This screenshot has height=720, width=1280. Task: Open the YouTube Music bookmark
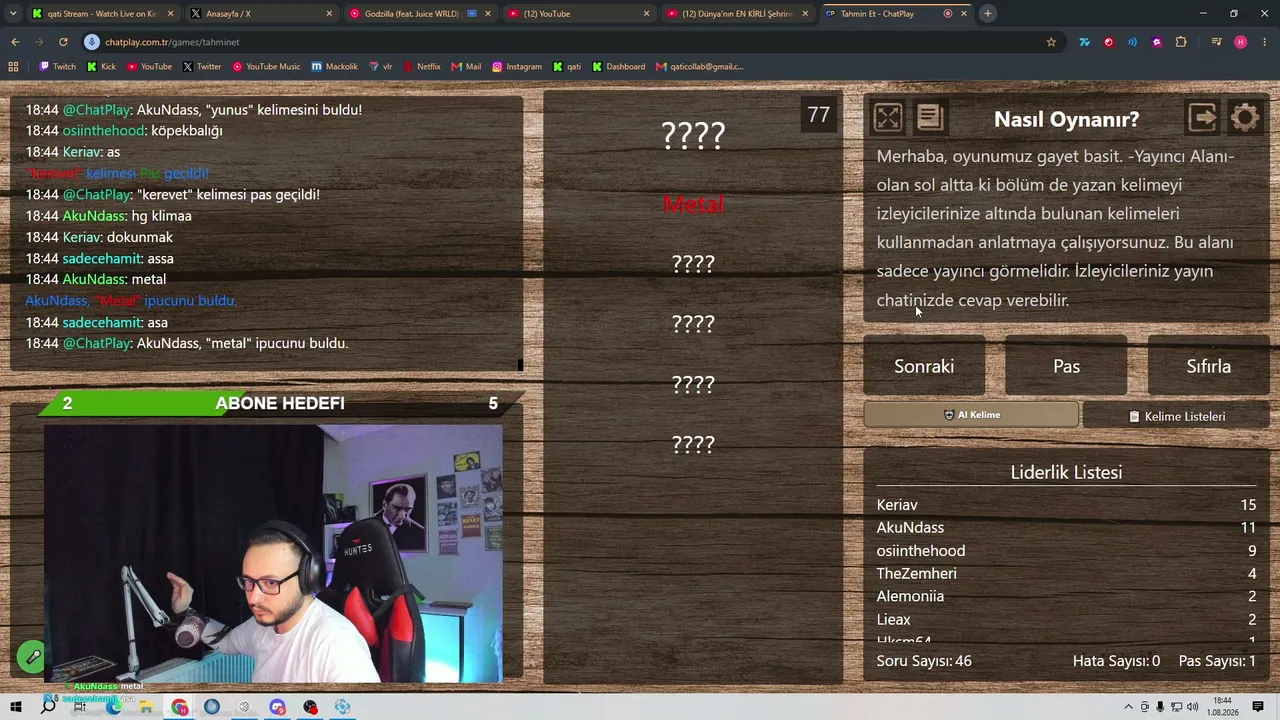266,67
